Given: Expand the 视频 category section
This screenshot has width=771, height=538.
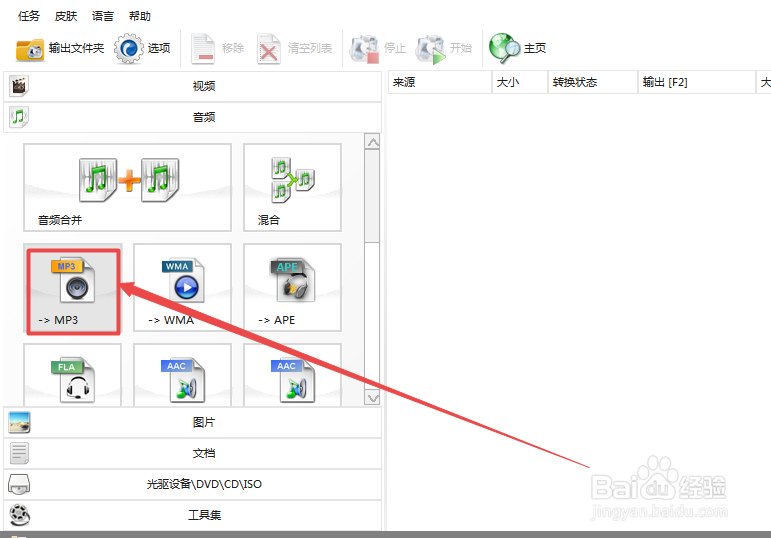Looking at the screenshot, I should tap(193, 86).
